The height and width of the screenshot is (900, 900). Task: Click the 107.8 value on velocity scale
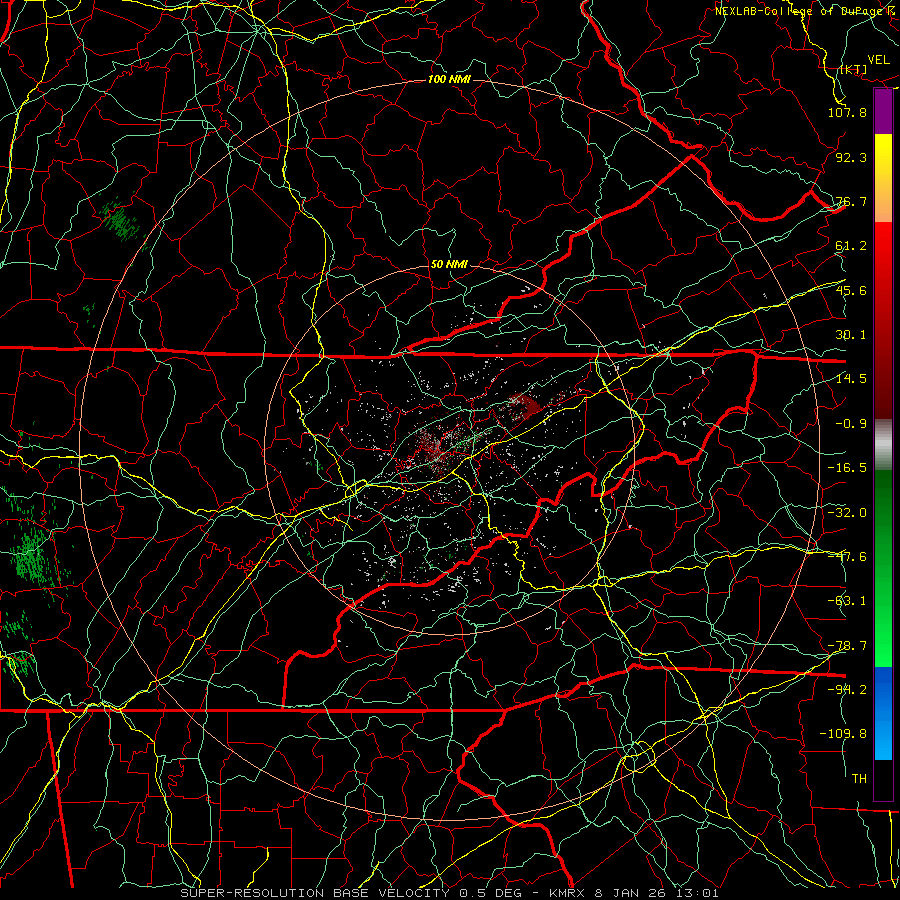click(847, 112)
